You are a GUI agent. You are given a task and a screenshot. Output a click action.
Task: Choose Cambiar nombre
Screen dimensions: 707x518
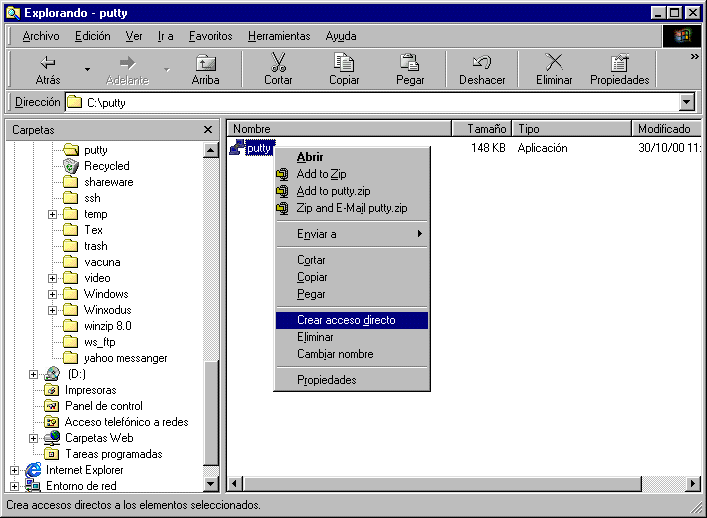coord(352,354)
